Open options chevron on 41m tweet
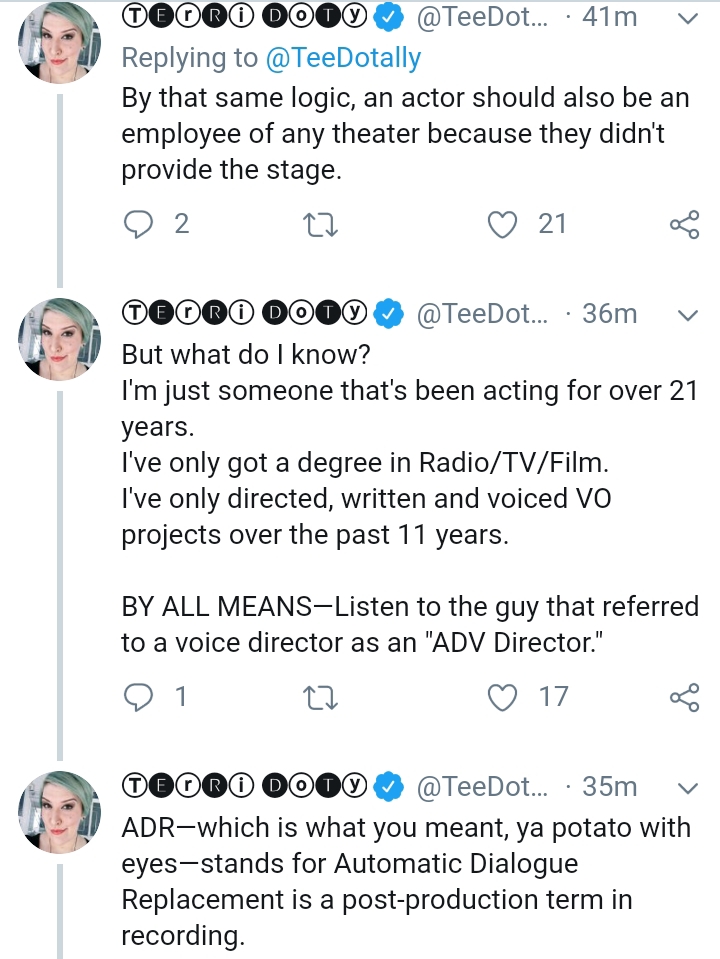Viewport: 720px width, 959px height. (x=688, y=18)
